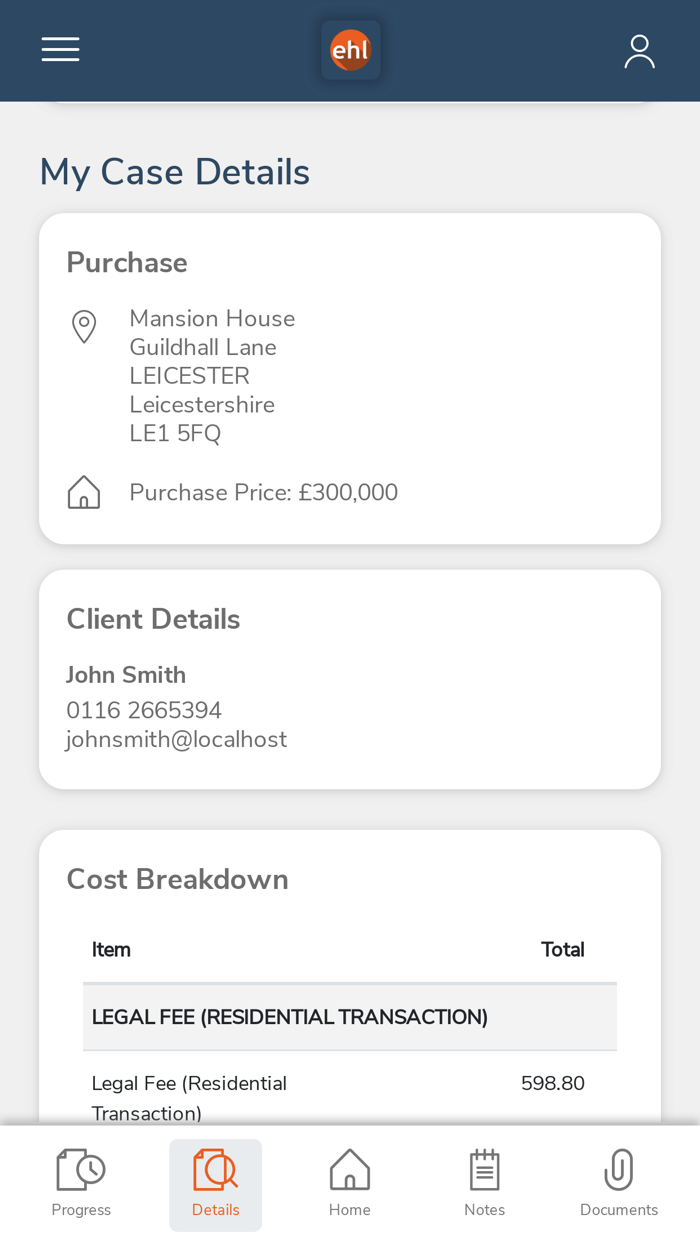Click the Total column header
The width and height of the screenshot is (700, 1244).
pos(563,949)
